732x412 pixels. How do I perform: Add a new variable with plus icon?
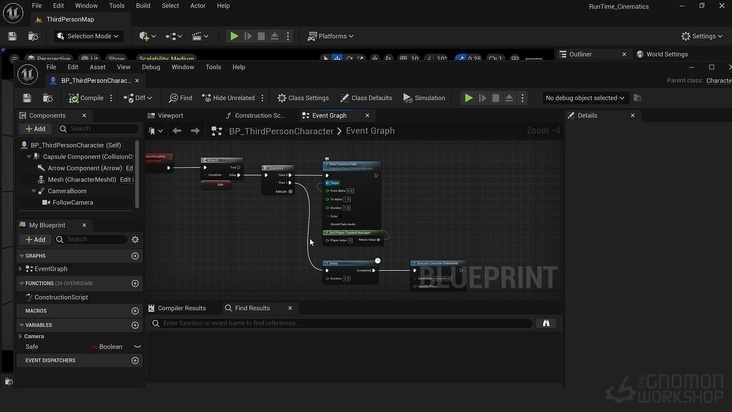tap(135, 325)
